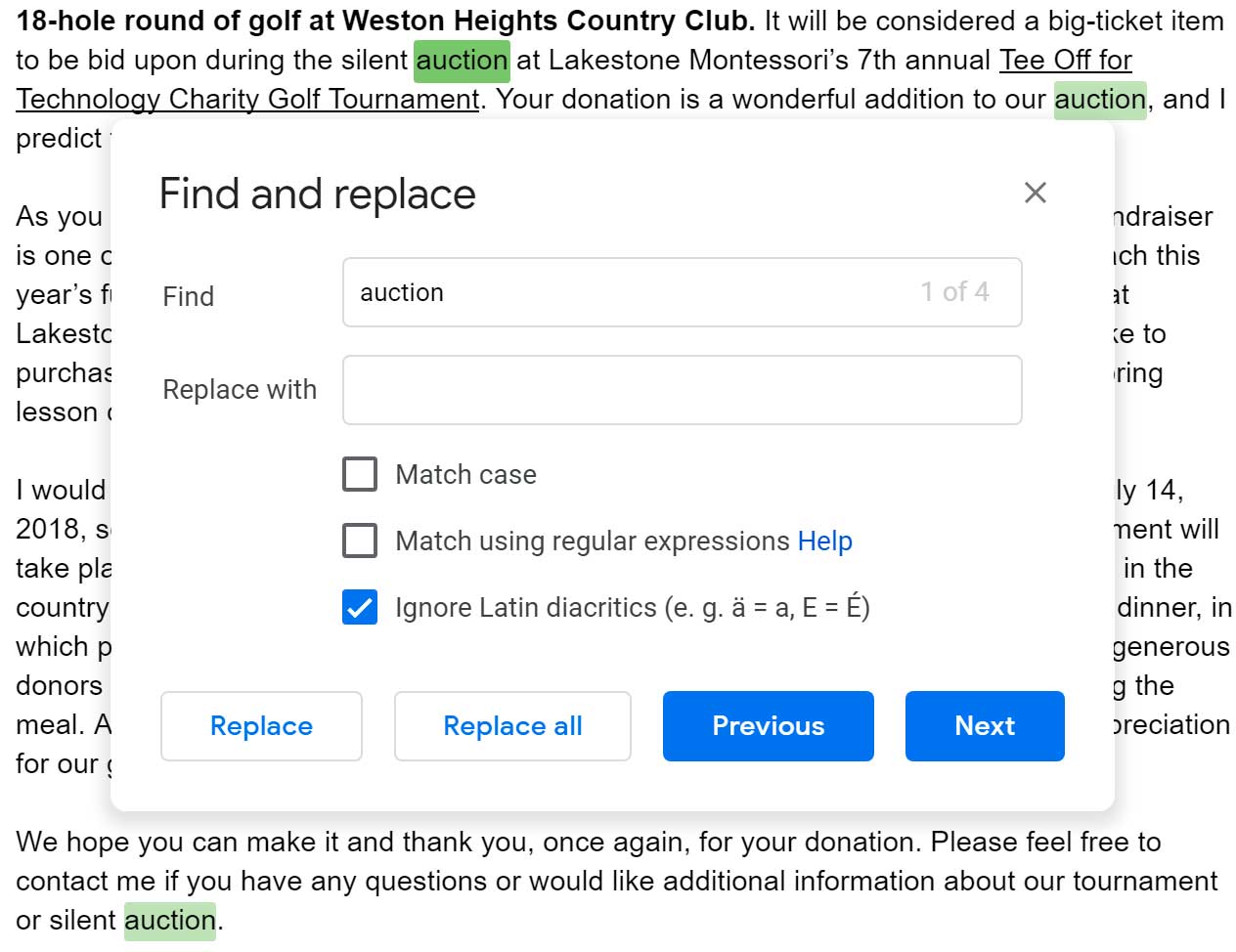Click the dark-green highlighted 'auction' after 'silent'

(462, 61)
